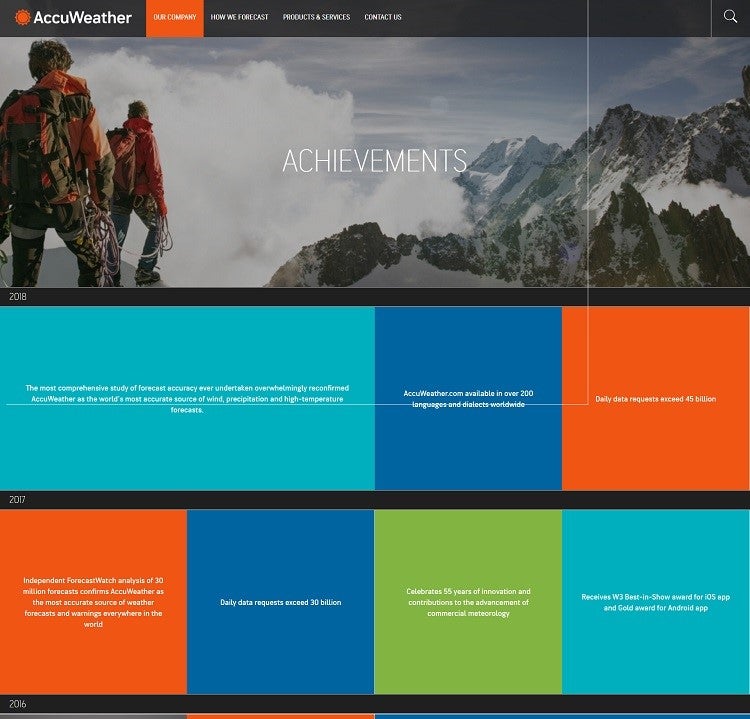Click the AccuWeather sun logo
Screen dimensions: 750x719
tap(22, 17)
